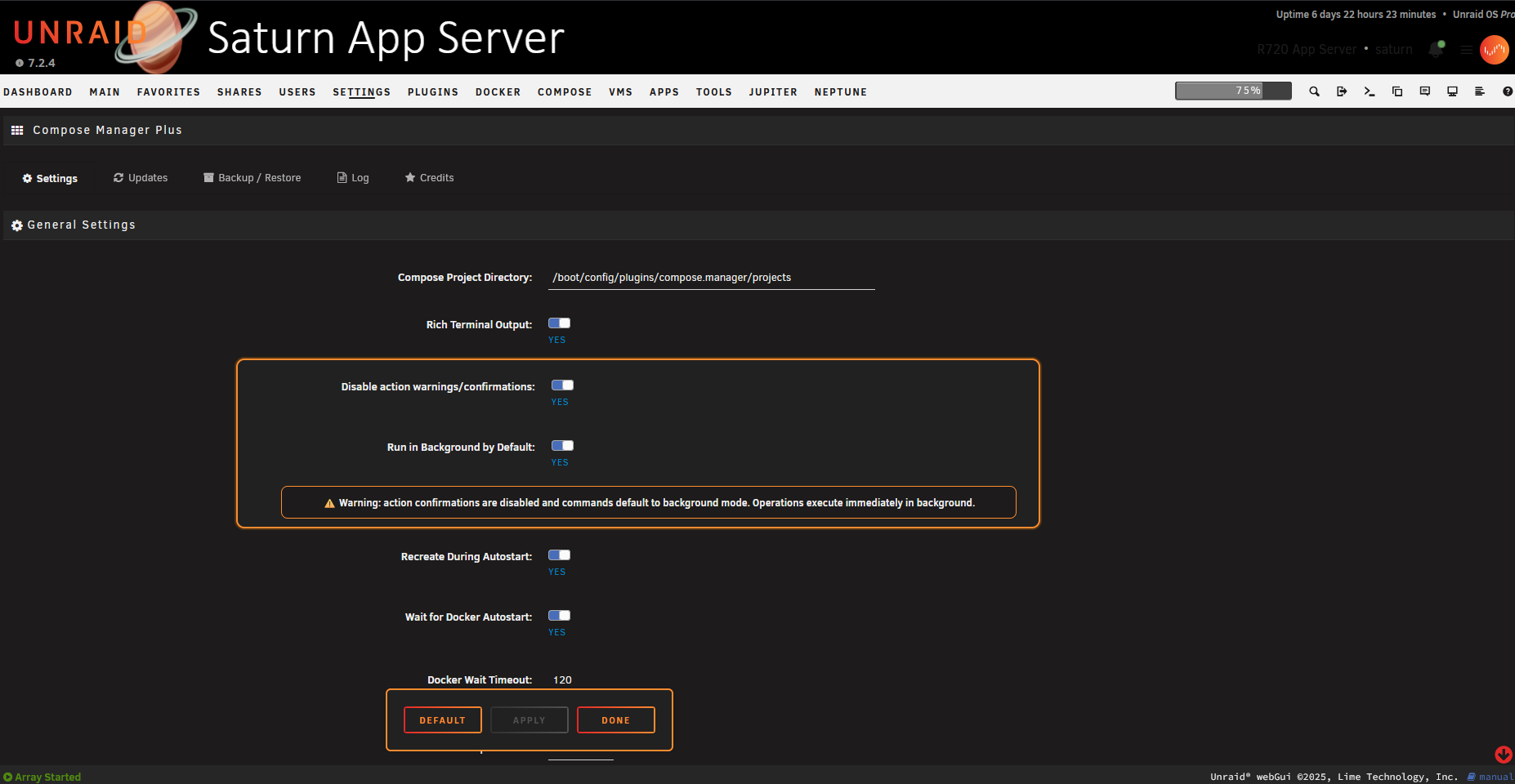
Task: Click the Saturn planet banner image
Action: [157, 38]
